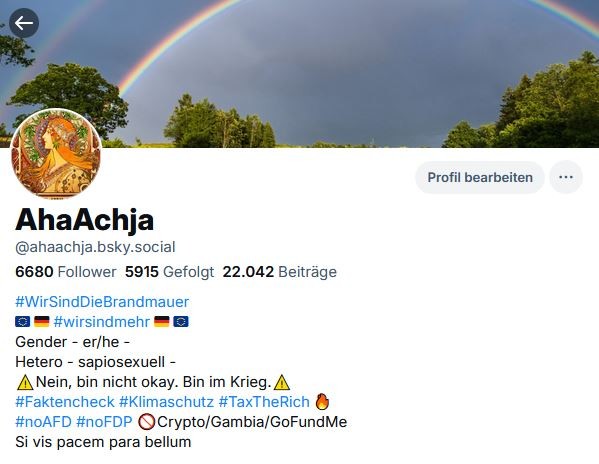Follow the #Faktencheck hashtag link

(x=65, y=402)
